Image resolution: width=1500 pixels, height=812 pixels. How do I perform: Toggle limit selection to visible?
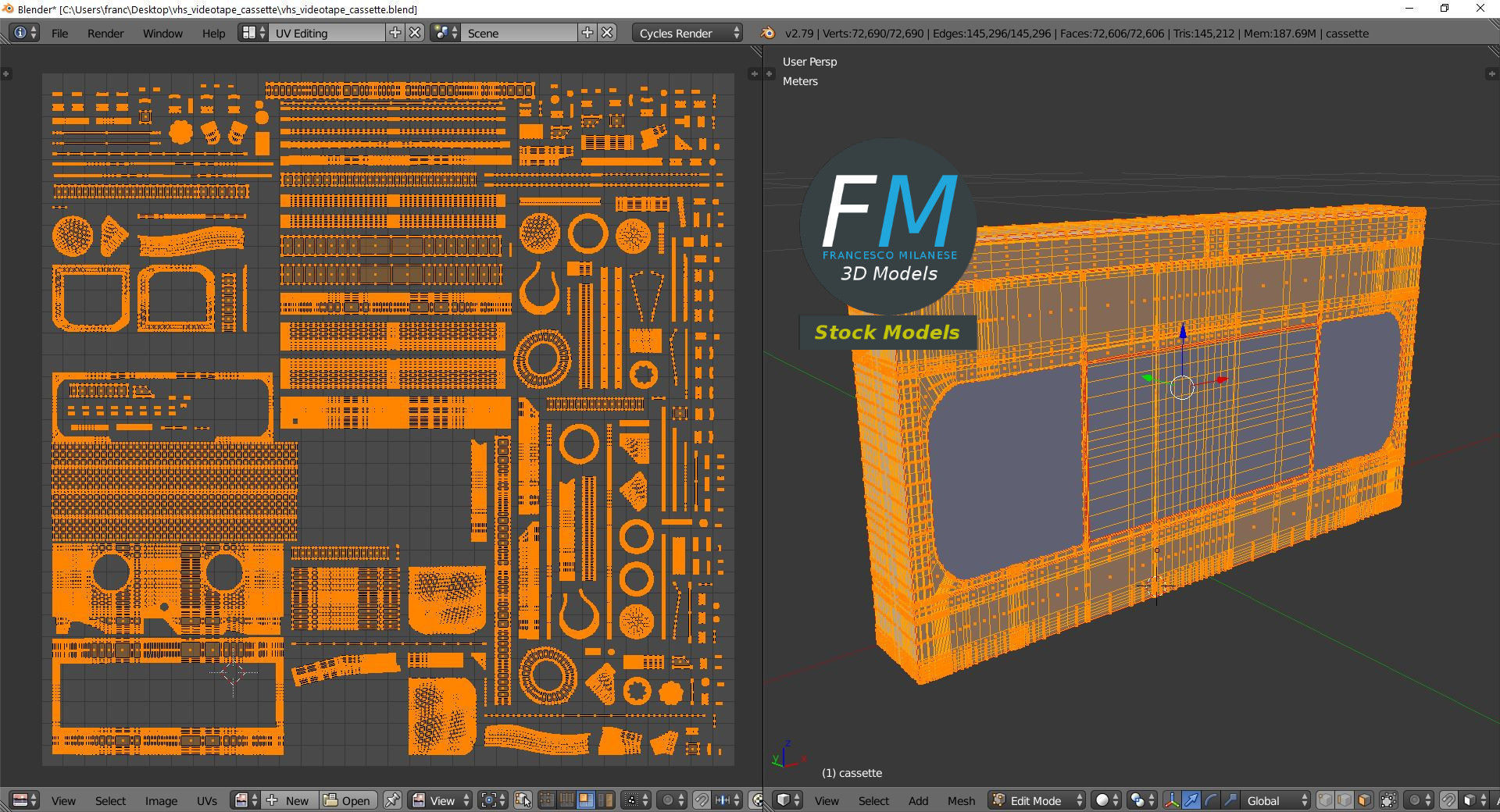click(x=1388, y=800)
